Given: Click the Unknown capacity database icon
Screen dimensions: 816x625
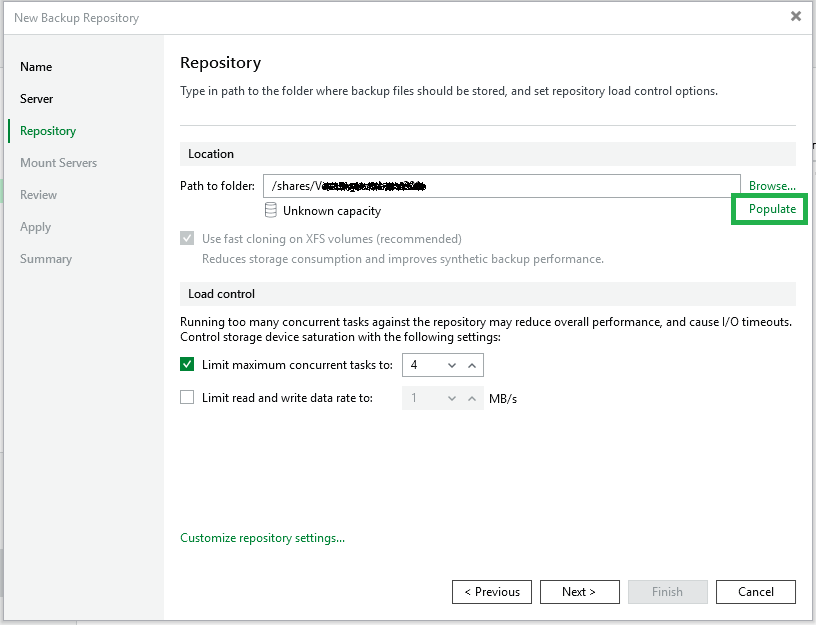Looking at the screenshot, I should (271, 211).
